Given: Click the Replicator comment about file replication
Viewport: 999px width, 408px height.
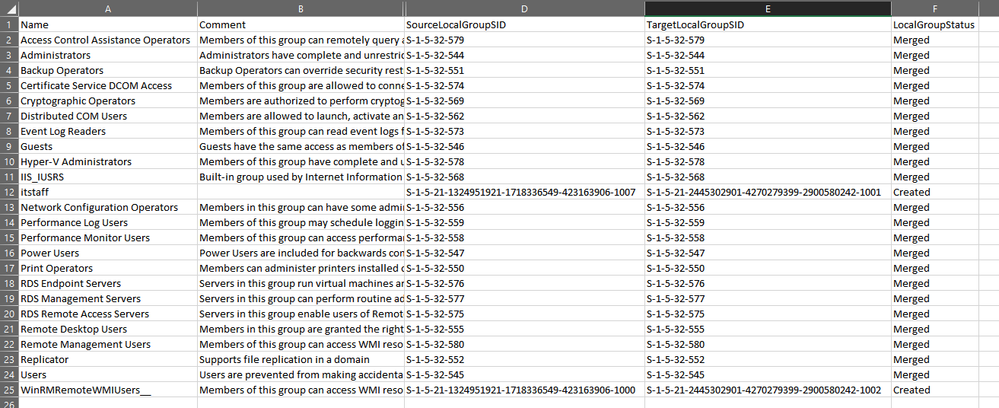Looking at the screenshot, I should point(300,360).
